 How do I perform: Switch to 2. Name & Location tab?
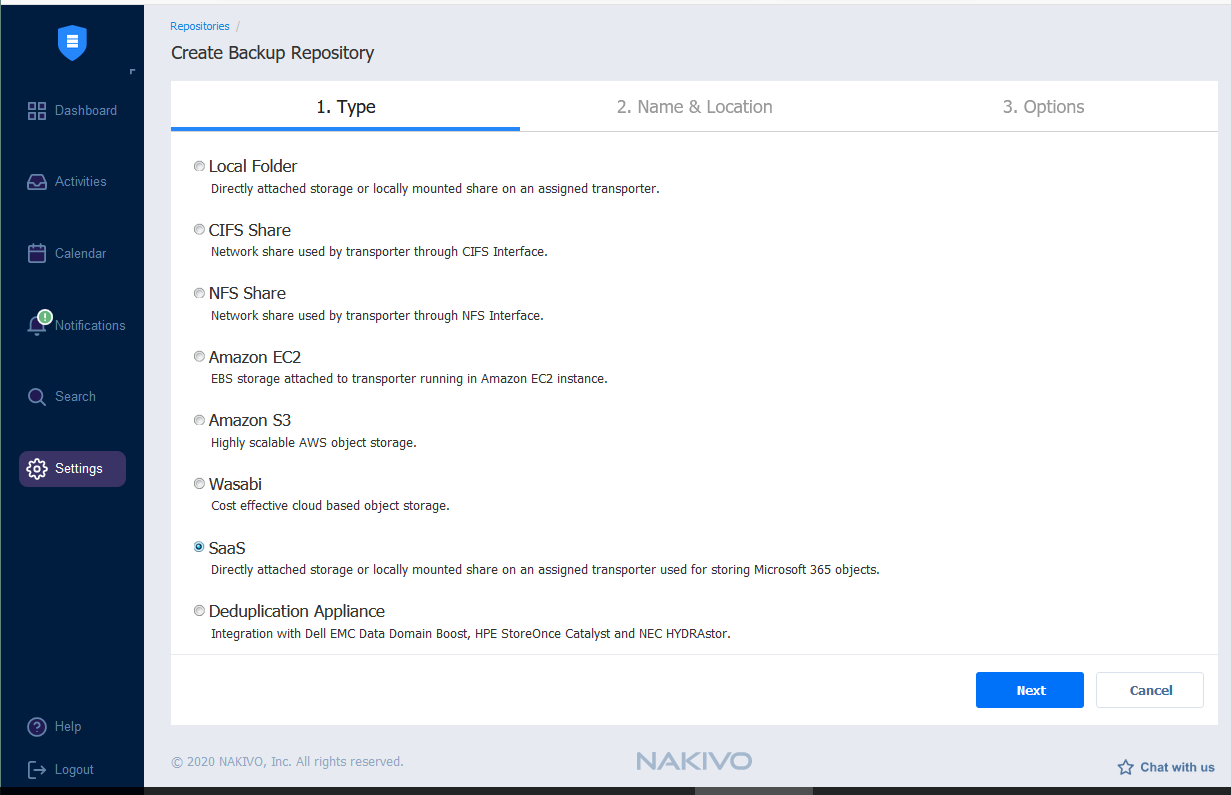[694, 107]
